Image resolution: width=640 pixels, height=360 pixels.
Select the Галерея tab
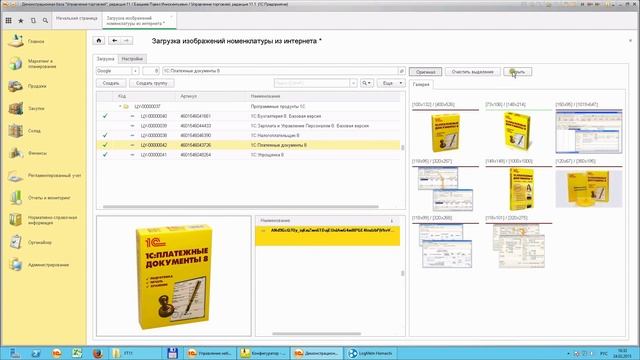click(421, 84)
